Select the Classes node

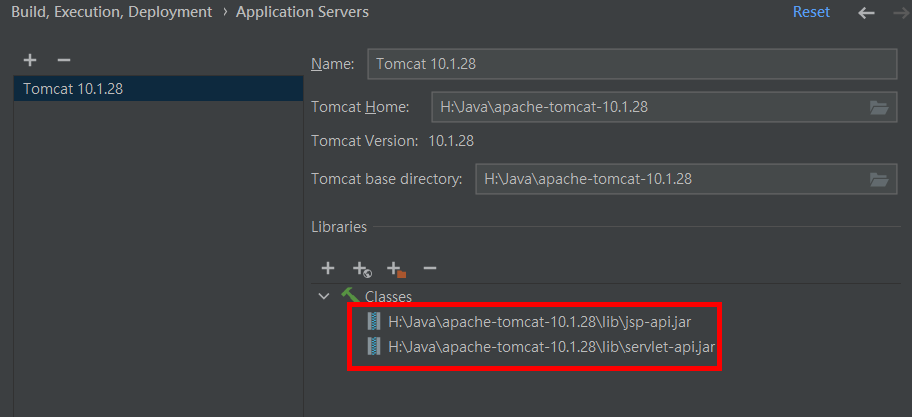tap(388, 297)
